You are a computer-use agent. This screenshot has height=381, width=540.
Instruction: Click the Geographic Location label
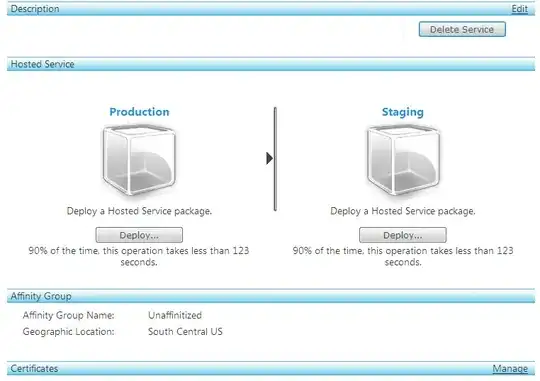click(x=69, y=332)
